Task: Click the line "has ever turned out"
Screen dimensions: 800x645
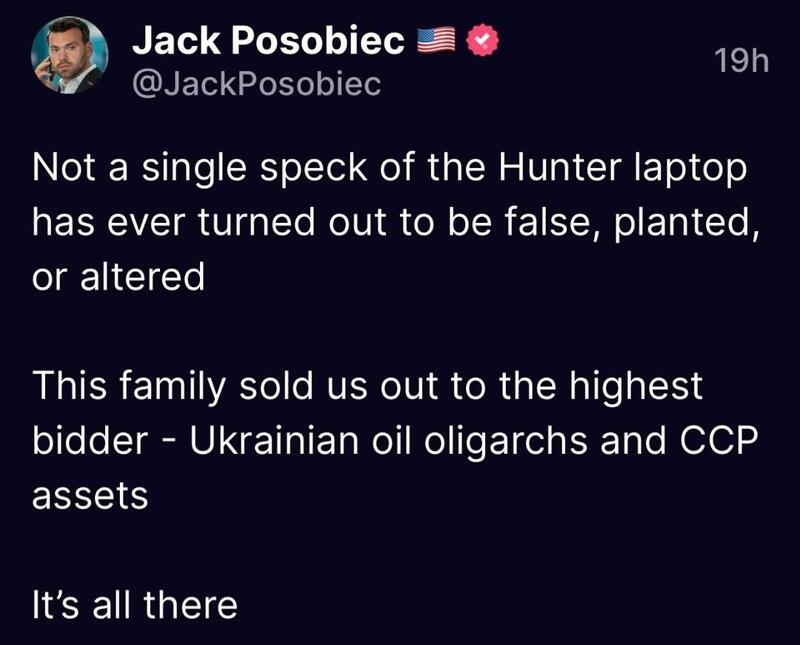Action: (x=396, y=223)
